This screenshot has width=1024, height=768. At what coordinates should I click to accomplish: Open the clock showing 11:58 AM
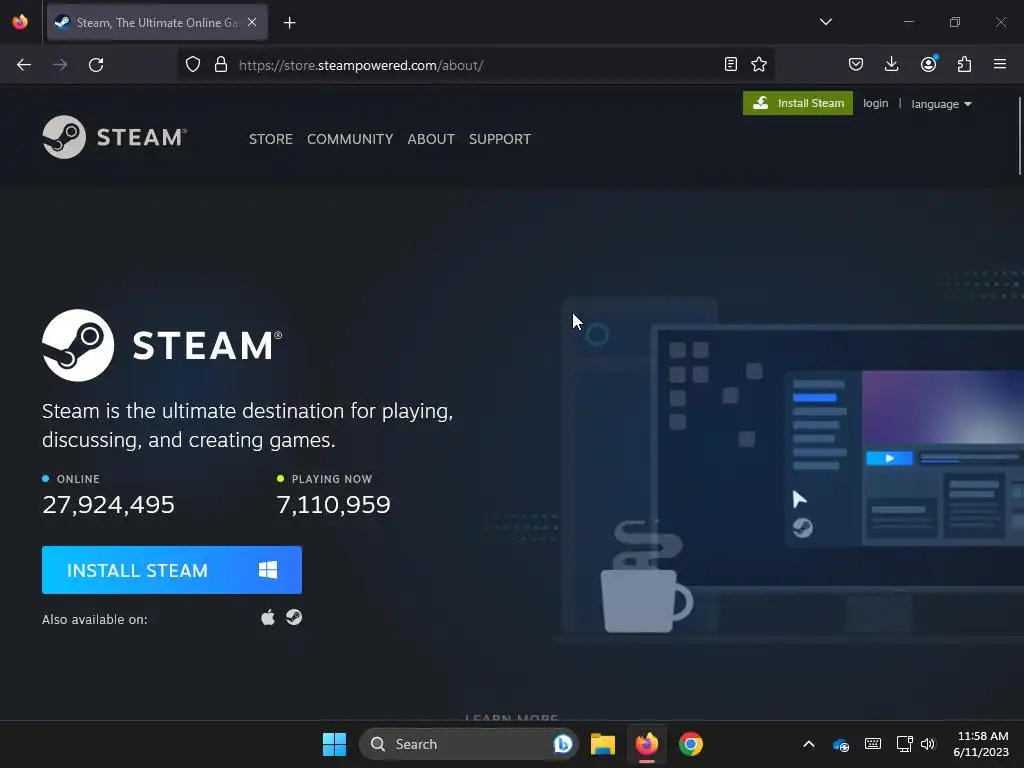point(981,744)
